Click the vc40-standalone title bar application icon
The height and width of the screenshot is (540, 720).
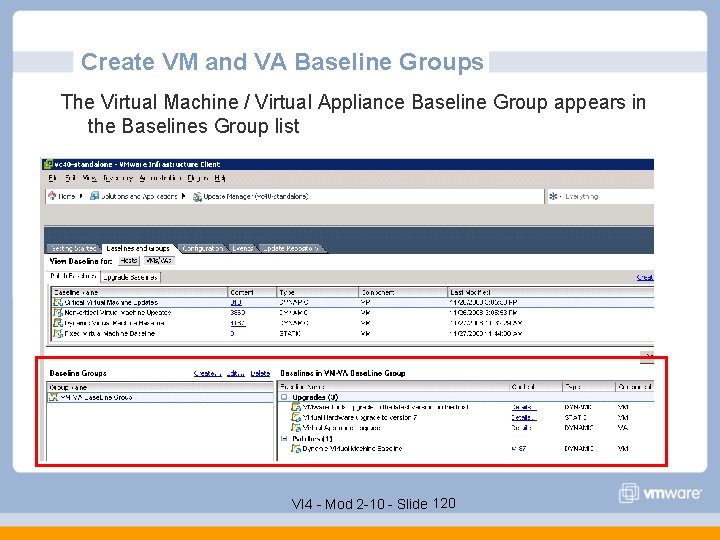[48, 164]
